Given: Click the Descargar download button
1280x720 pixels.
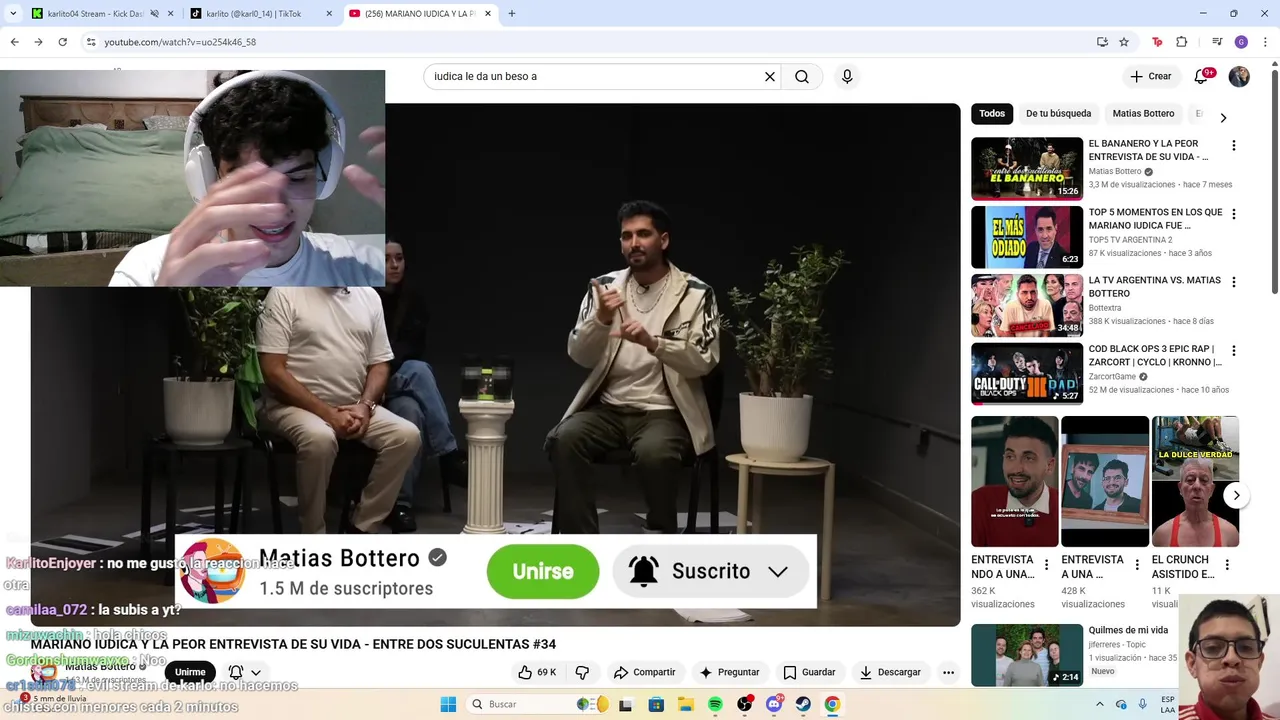Looking at the screenshot, I should coord(890,672).
